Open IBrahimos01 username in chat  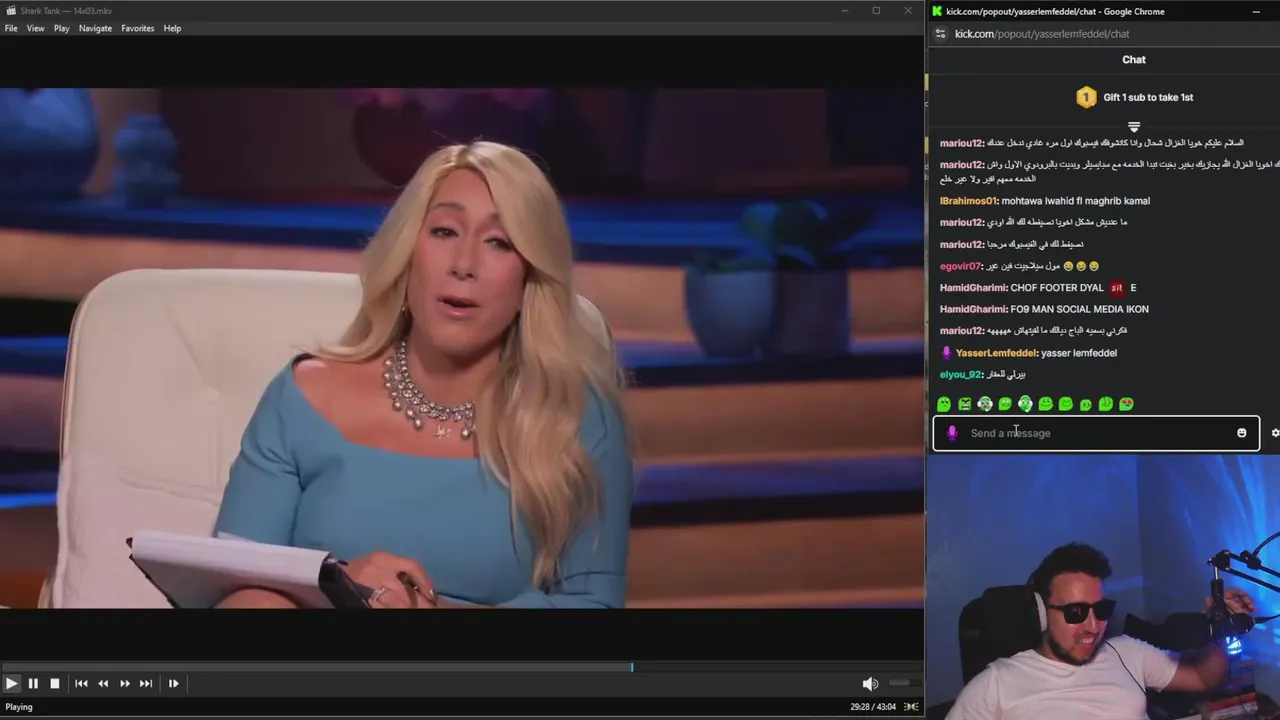coord(968,201)
